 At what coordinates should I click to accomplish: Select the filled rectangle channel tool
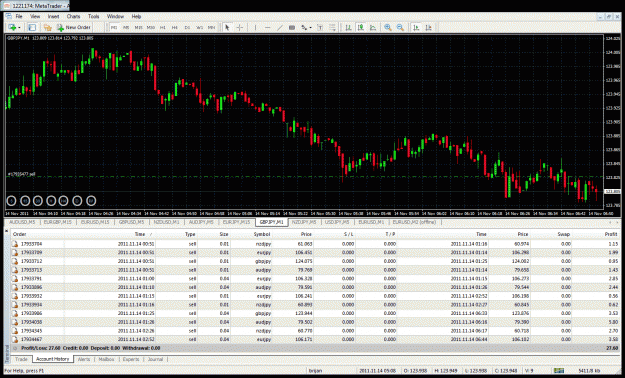pyautogui.click(x=292, y=28)
